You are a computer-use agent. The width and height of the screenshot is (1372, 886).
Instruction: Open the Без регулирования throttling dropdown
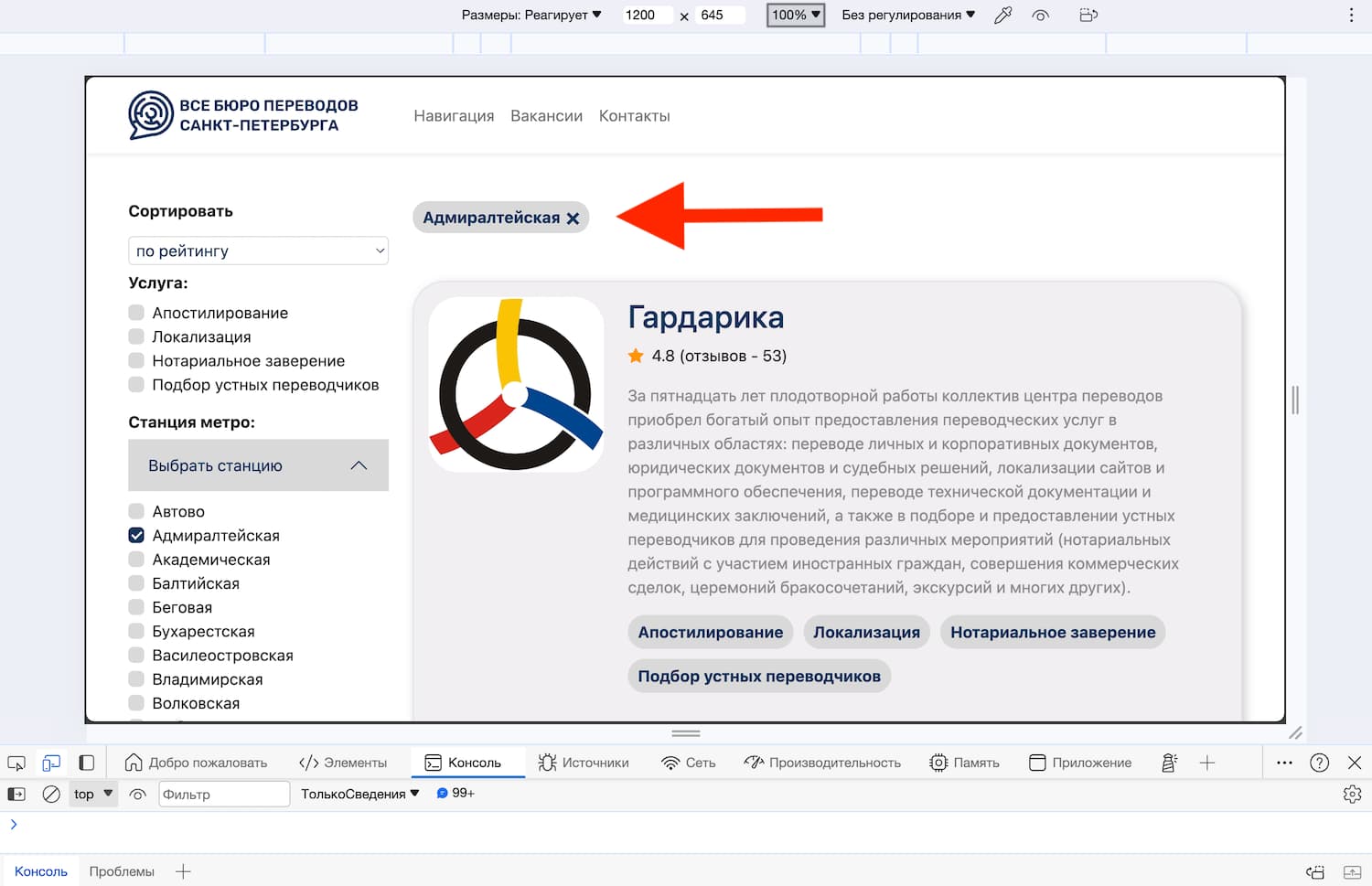click(908, 15)
